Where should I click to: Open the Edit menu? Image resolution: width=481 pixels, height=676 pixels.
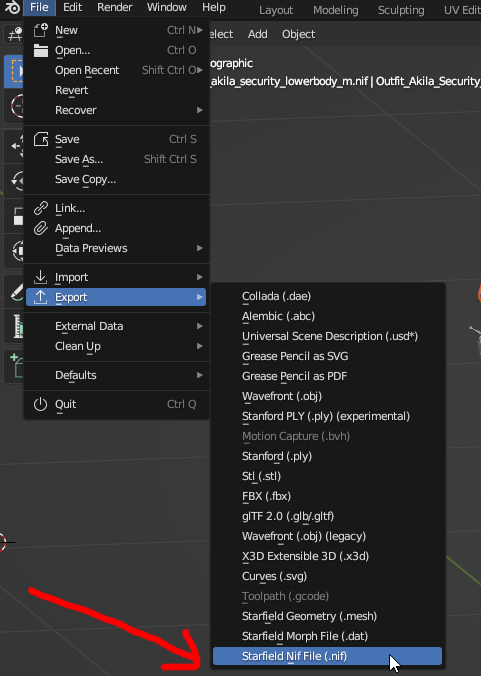point(72,7)
